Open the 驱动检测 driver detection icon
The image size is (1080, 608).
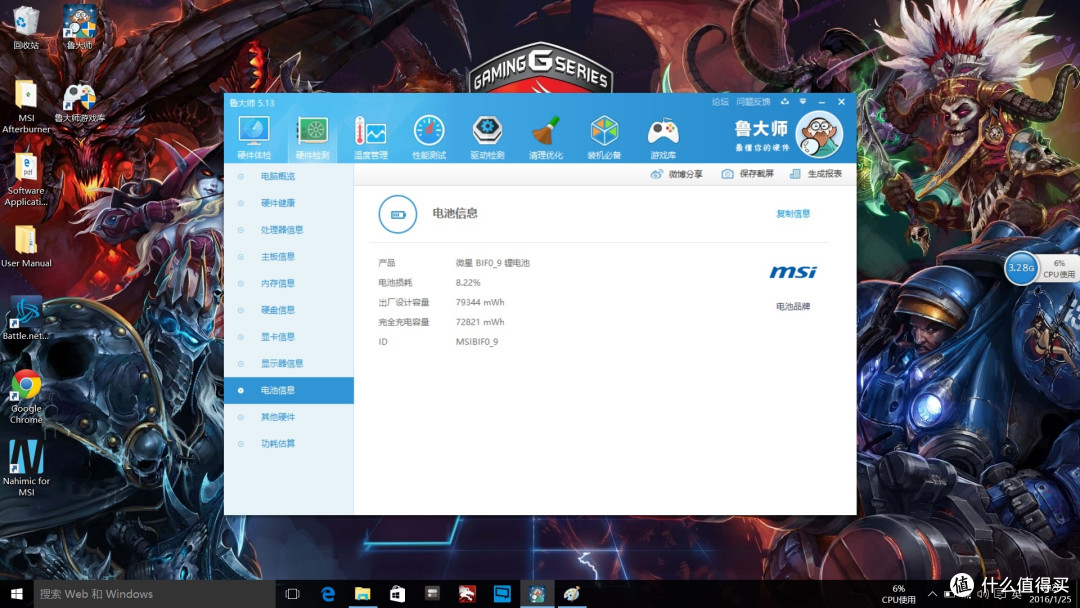pos(488,137)
